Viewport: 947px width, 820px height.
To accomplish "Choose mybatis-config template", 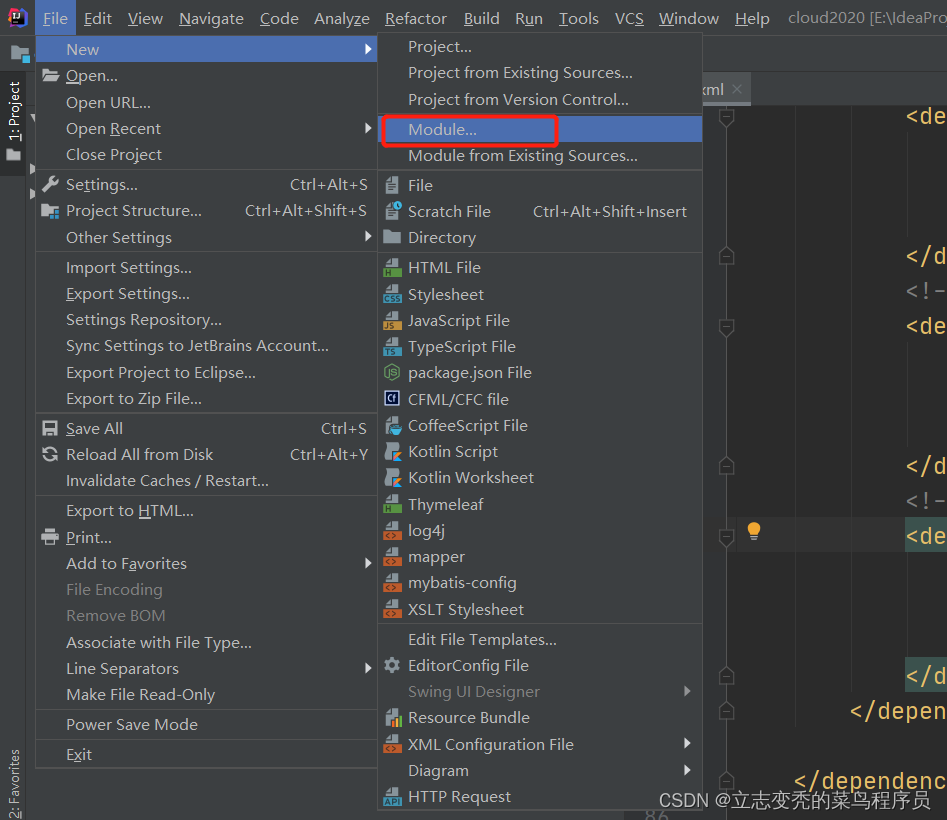I will (540, 583).
